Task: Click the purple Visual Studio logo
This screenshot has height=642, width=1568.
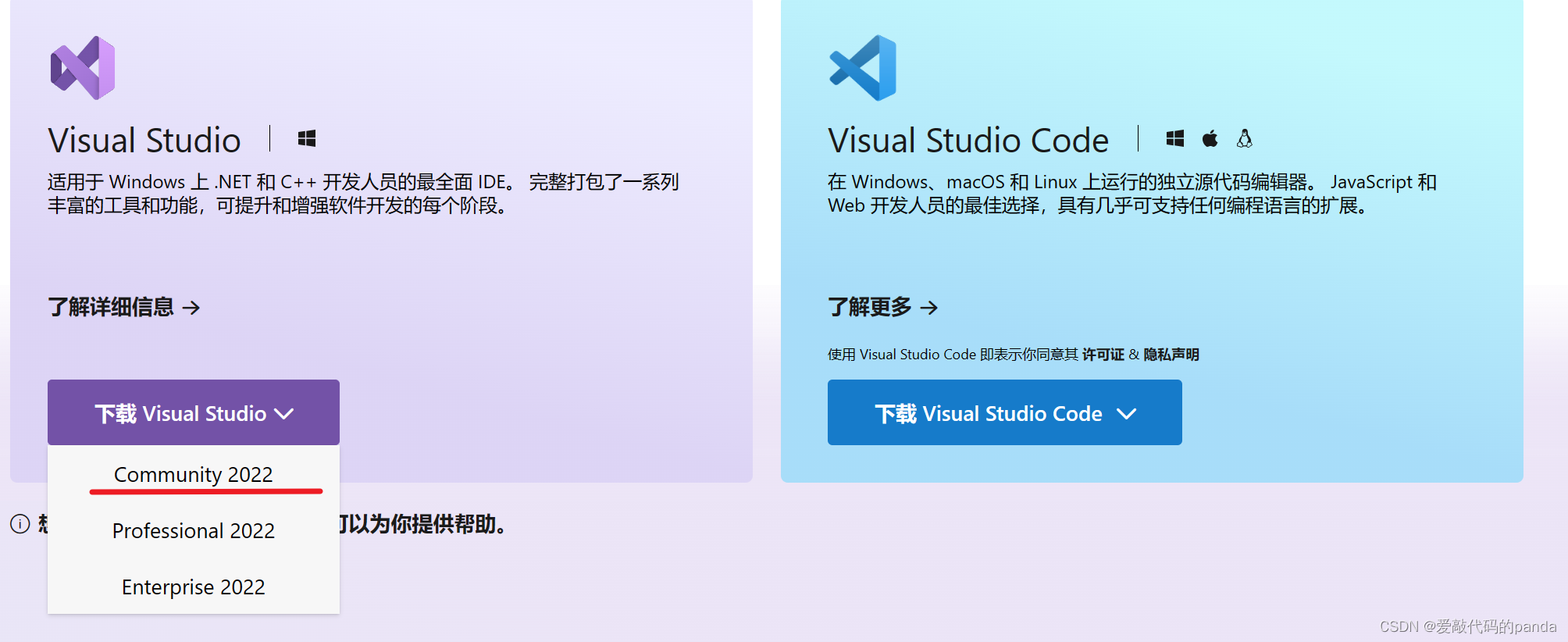Action: pos(83,68)
